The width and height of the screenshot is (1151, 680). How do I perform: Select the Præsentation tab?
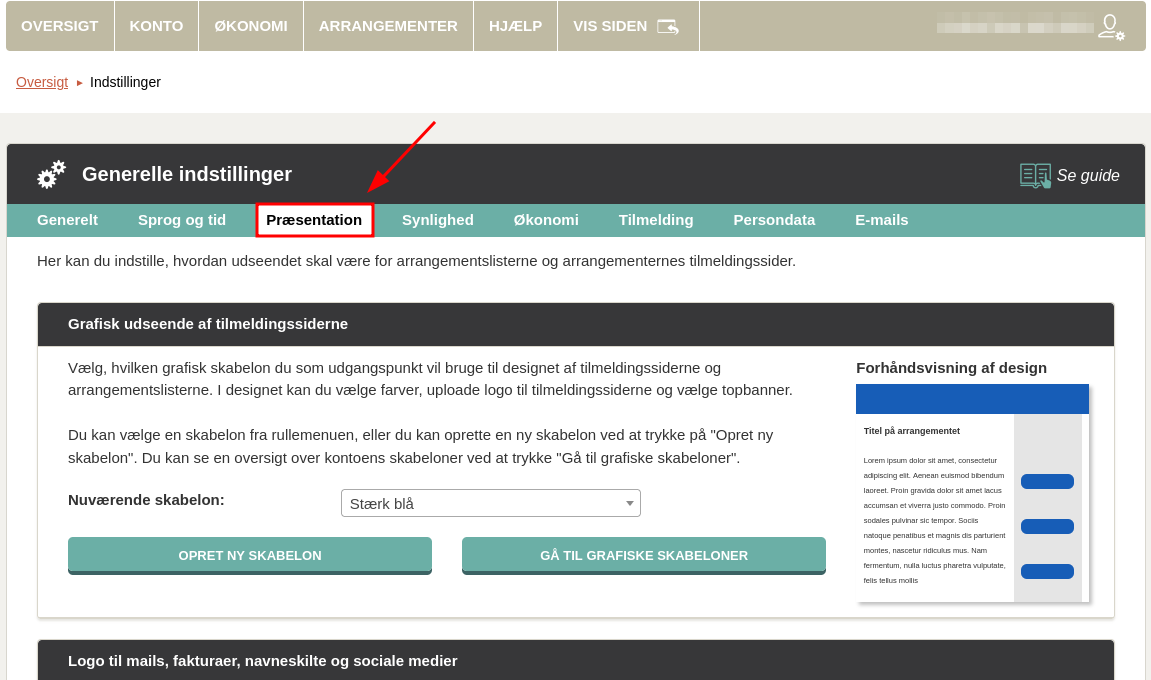click(314, 220)
